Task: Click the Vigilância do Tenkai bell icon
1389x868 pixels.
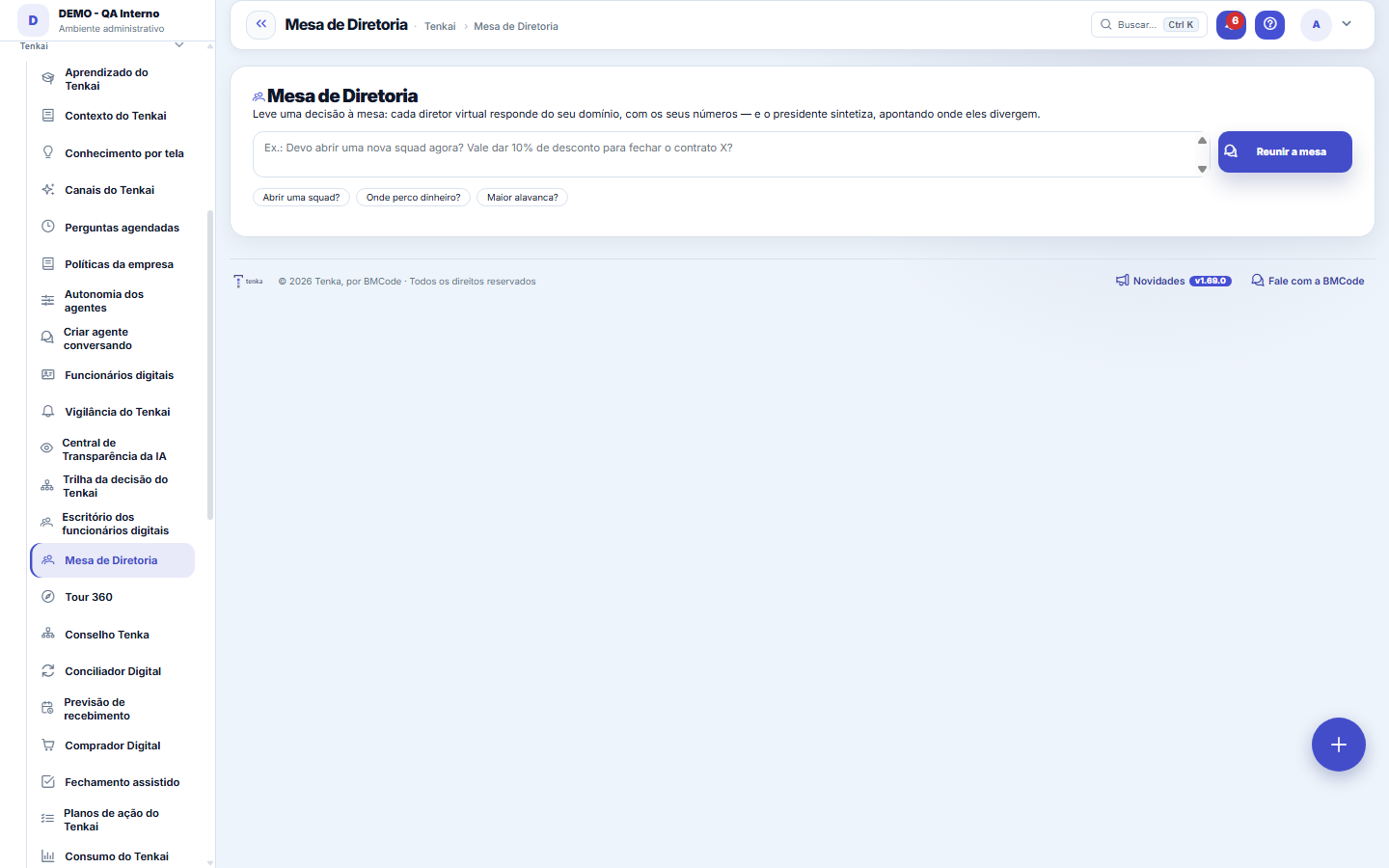Action: [x=47, y=412]
